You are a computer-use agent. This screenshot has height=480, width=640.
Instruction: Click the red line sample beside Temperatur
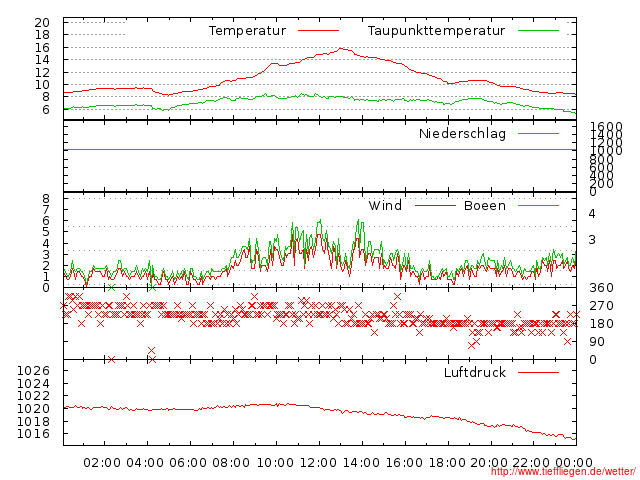point(318,31)
